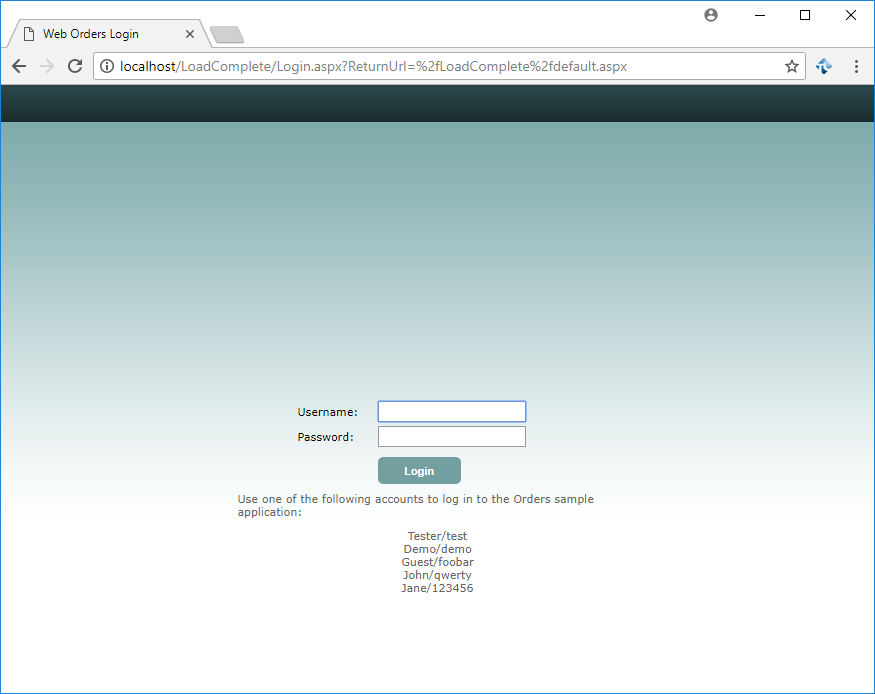Click the Jane/123456 account text
Viewport: 875px width, 694px height.
tap(438, 588)
